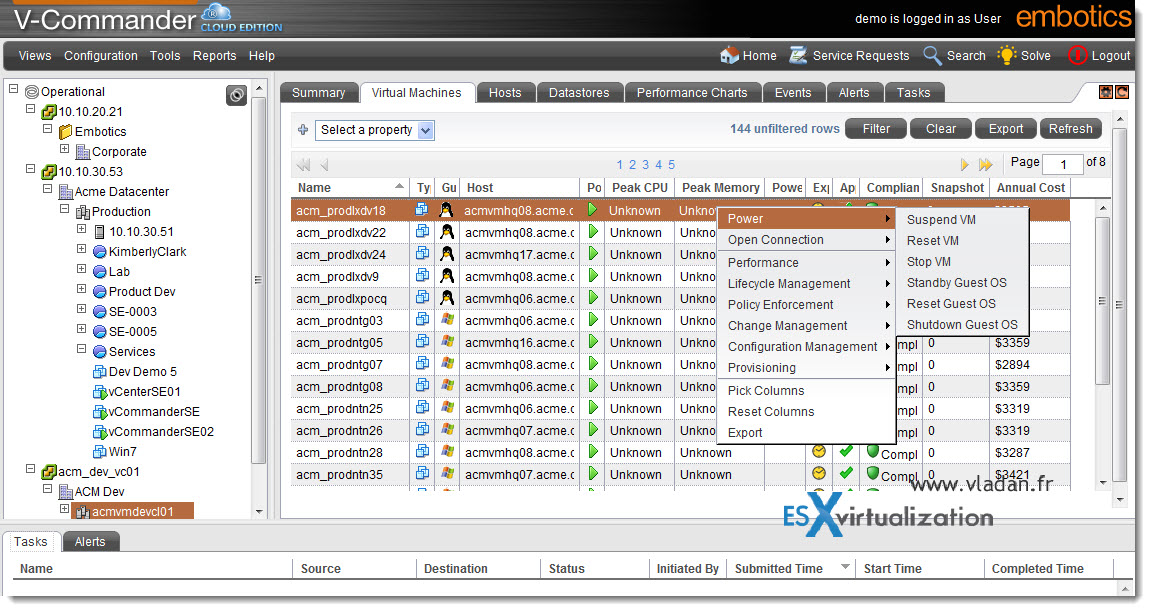Open Service Requests icon
This screenshot has width=1150, height=611.
tap(798, 55)
